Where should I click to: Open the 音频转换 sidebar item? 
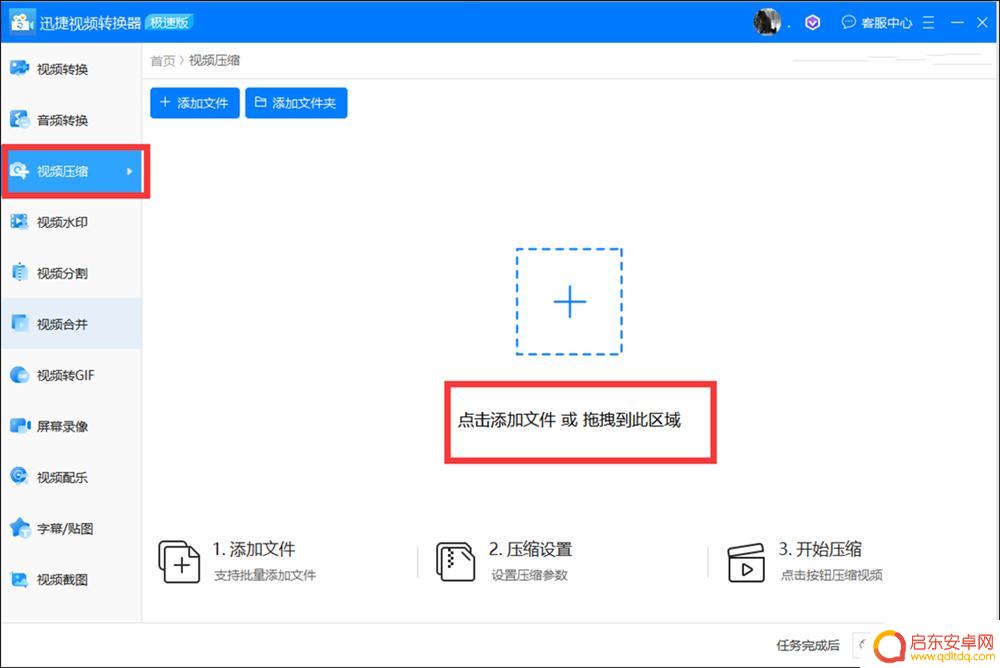[x=71, y=120]
